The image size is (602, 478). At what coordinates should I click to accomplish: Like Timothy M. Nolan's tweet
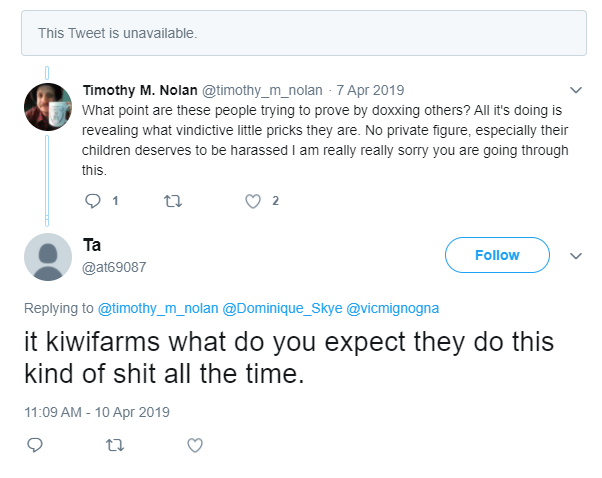click(x=253, y=201)
